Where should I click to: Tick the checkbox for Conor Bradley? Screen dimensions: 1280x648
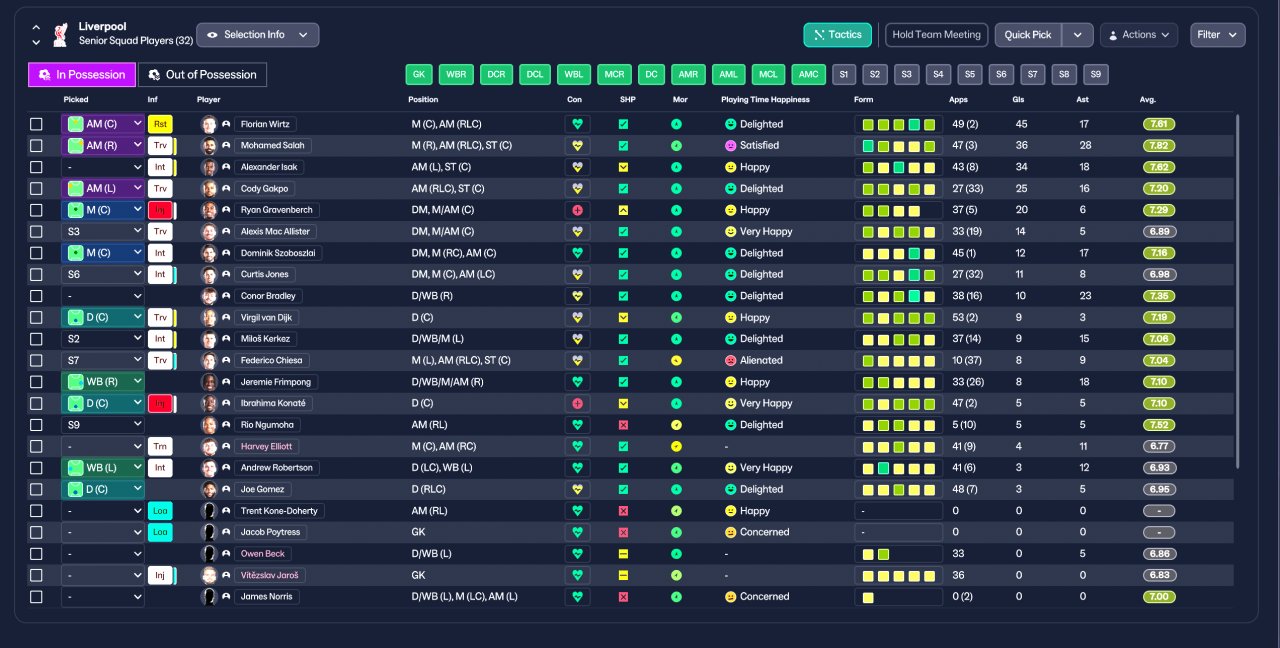[37, 296]
